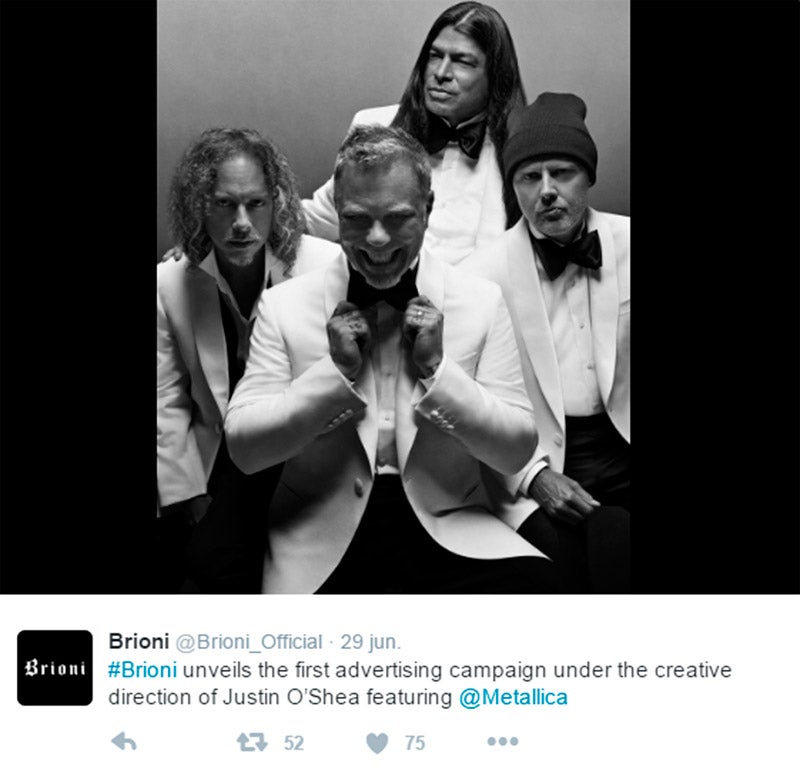This screenshot has width=800, height=777.
Task: Click the black beanie hat in the photo
Action: 550,135
